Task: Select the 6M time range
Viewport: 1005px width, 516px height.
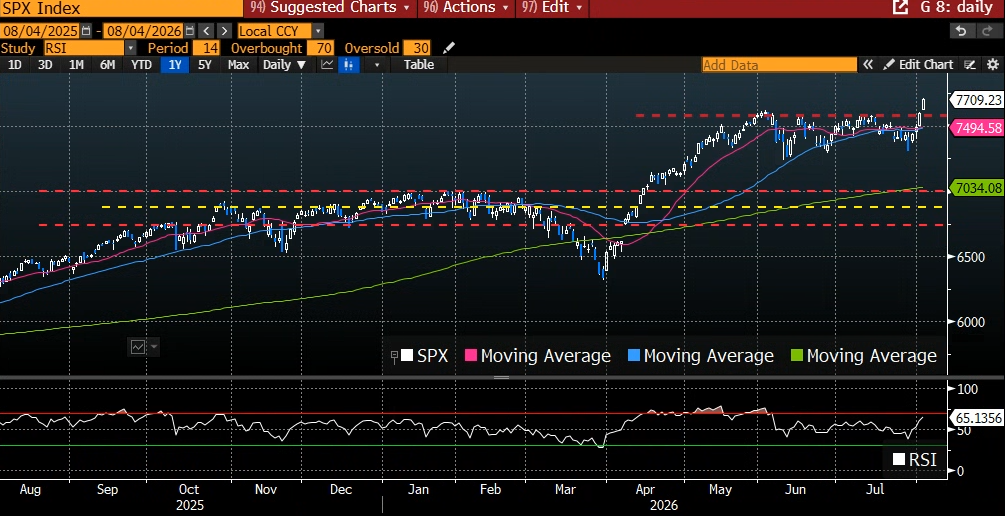Action: click(107, 65)
